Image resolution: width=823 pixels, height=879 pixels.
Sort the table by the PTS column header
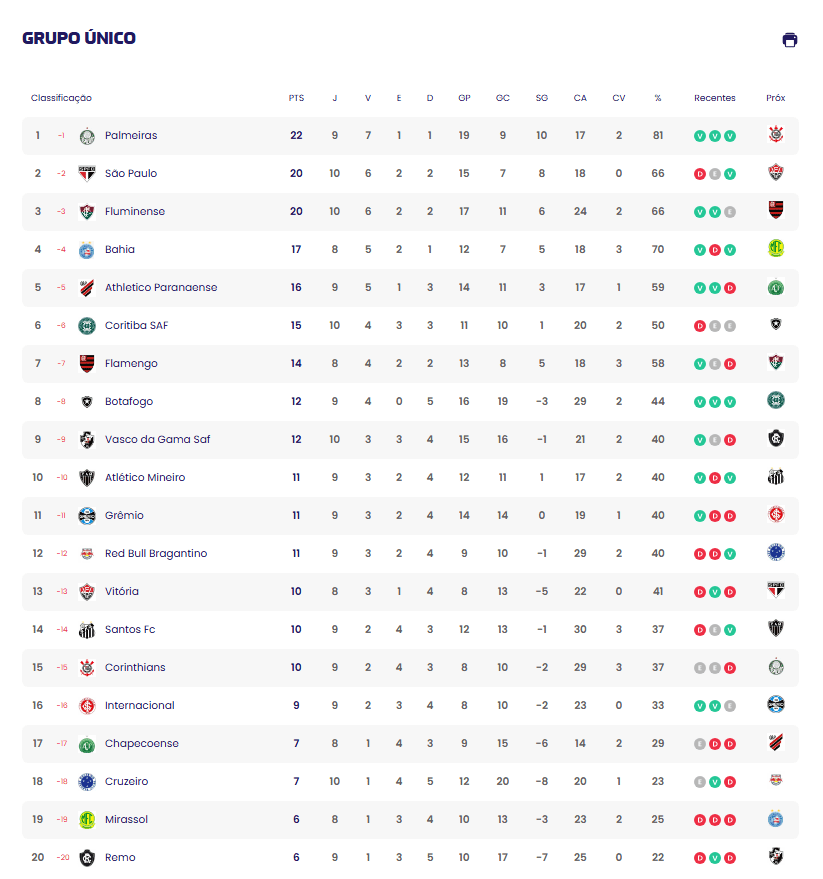coord(296,98)
